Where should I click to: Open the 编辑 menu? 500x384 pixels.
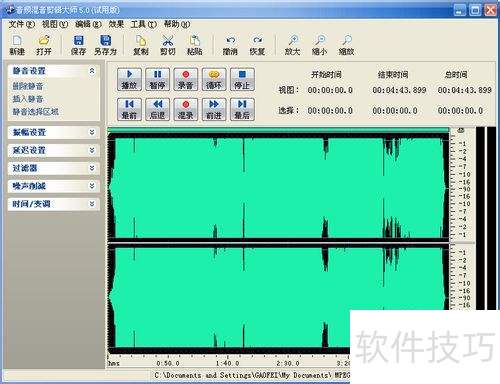tap(88, 24)
